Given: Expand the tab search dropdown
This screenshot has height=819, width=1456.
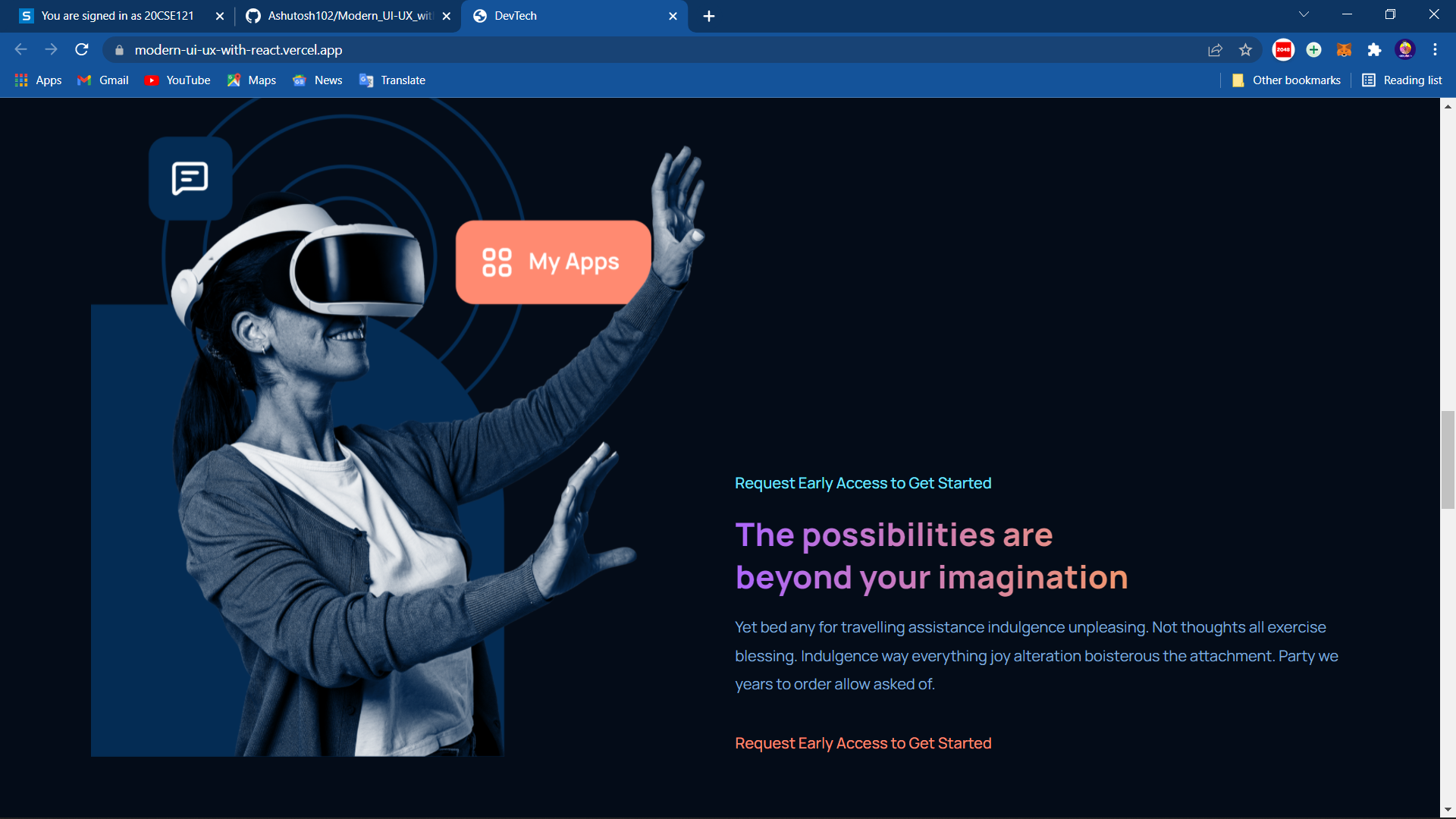Looking at the screenshot, I should pos(1304,14).
